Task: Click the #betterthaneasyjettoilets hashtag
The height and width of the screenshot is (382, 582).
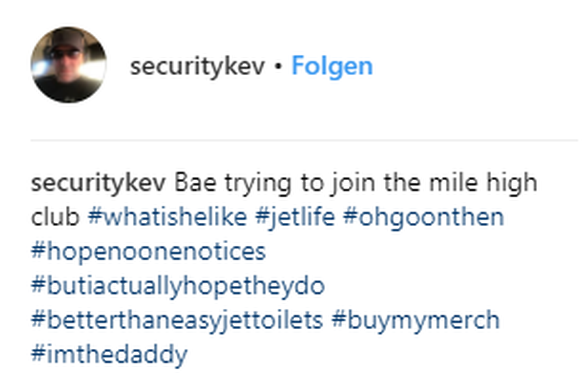Action: (177, 320)
